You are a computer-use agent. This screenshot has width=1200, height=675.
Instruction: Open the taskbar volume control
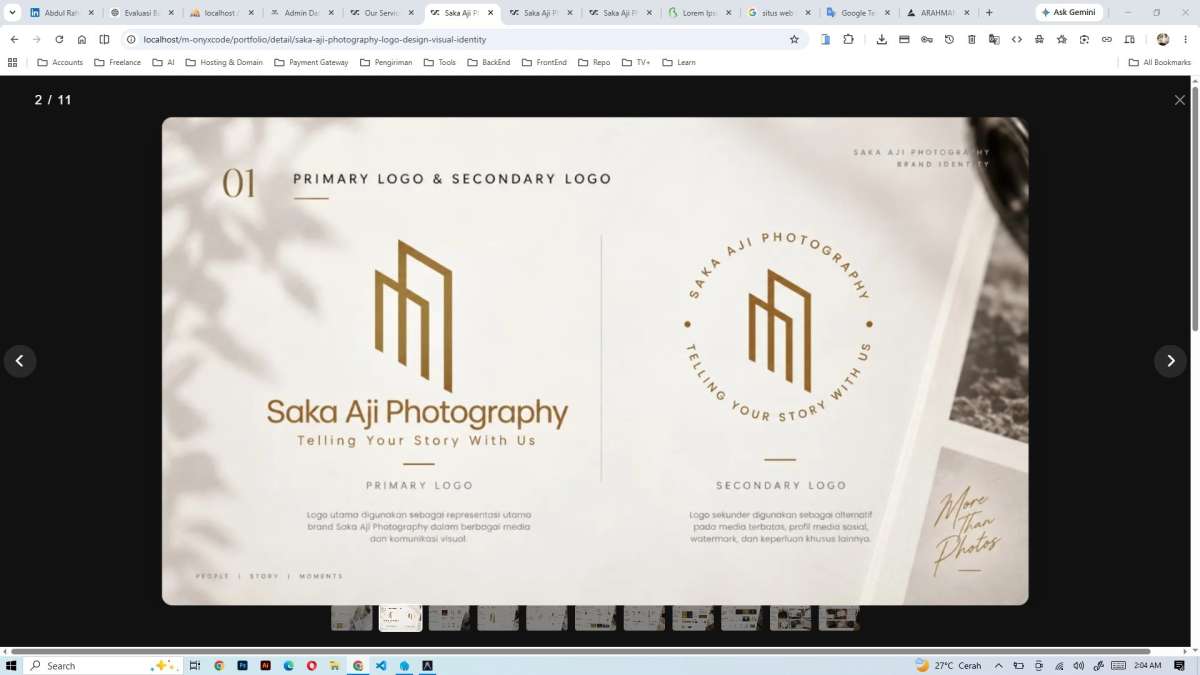tap(1078, 665)
